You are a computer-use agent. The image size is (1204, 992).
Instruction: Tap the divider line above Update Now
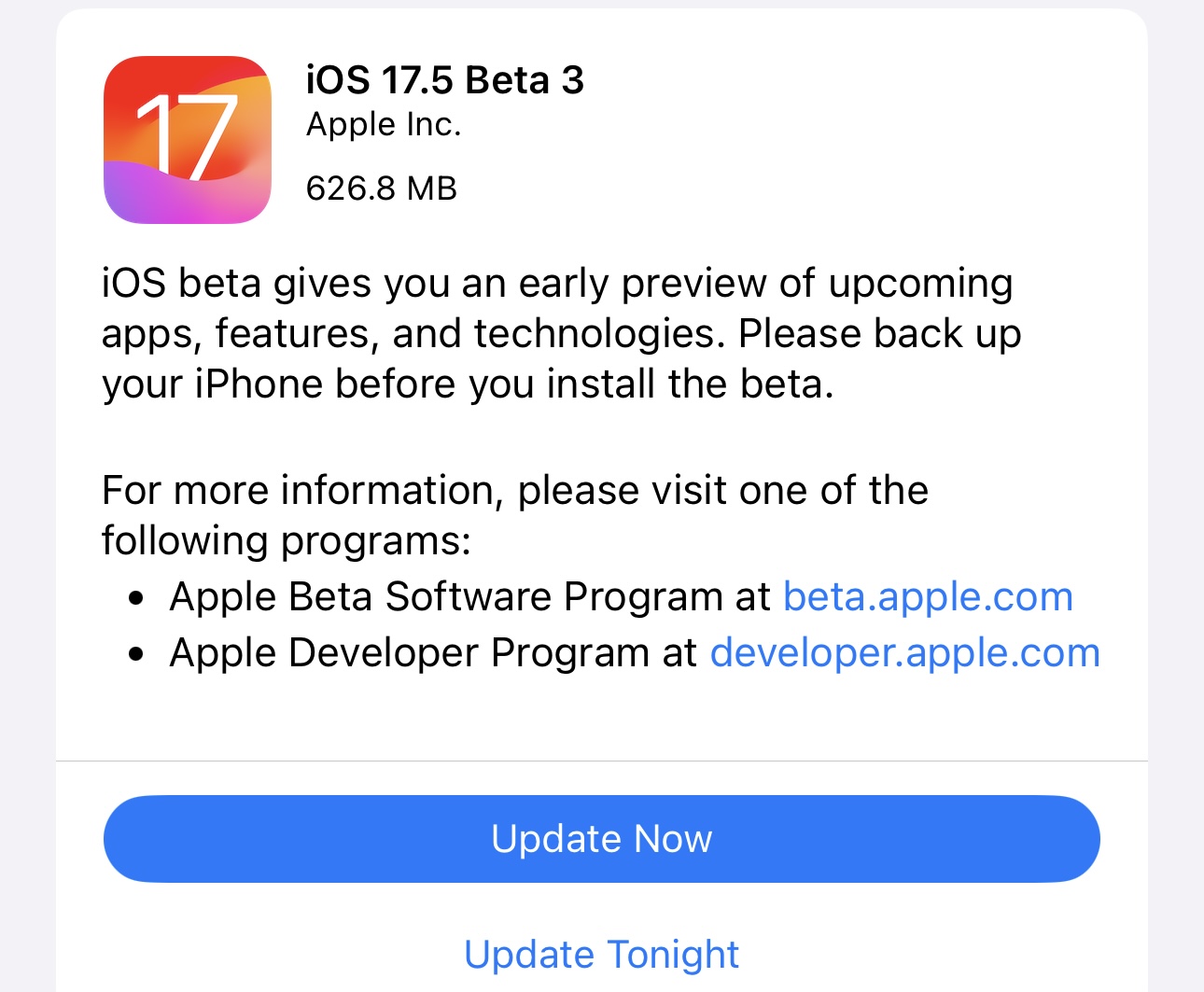pos(601,761)
